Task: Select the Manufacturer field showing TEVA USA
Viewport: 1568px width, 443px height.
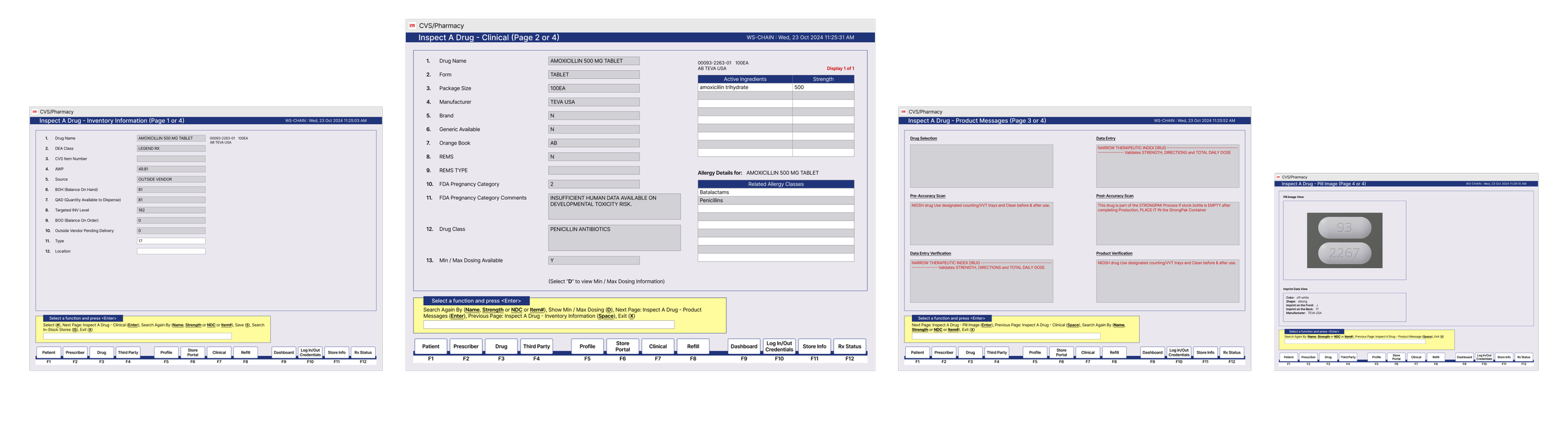Action: tap(594, 102)
